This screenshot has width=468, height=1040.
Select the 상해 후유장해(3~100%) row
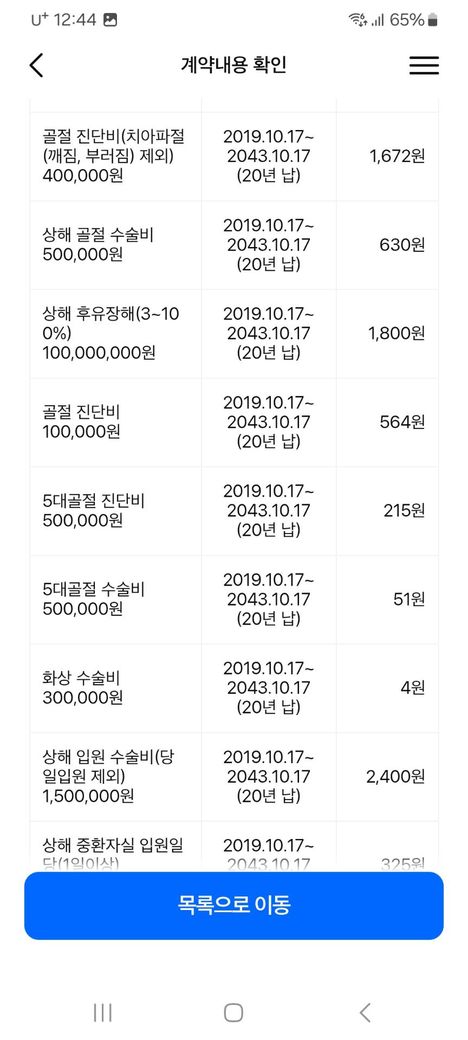click(233, 334)
